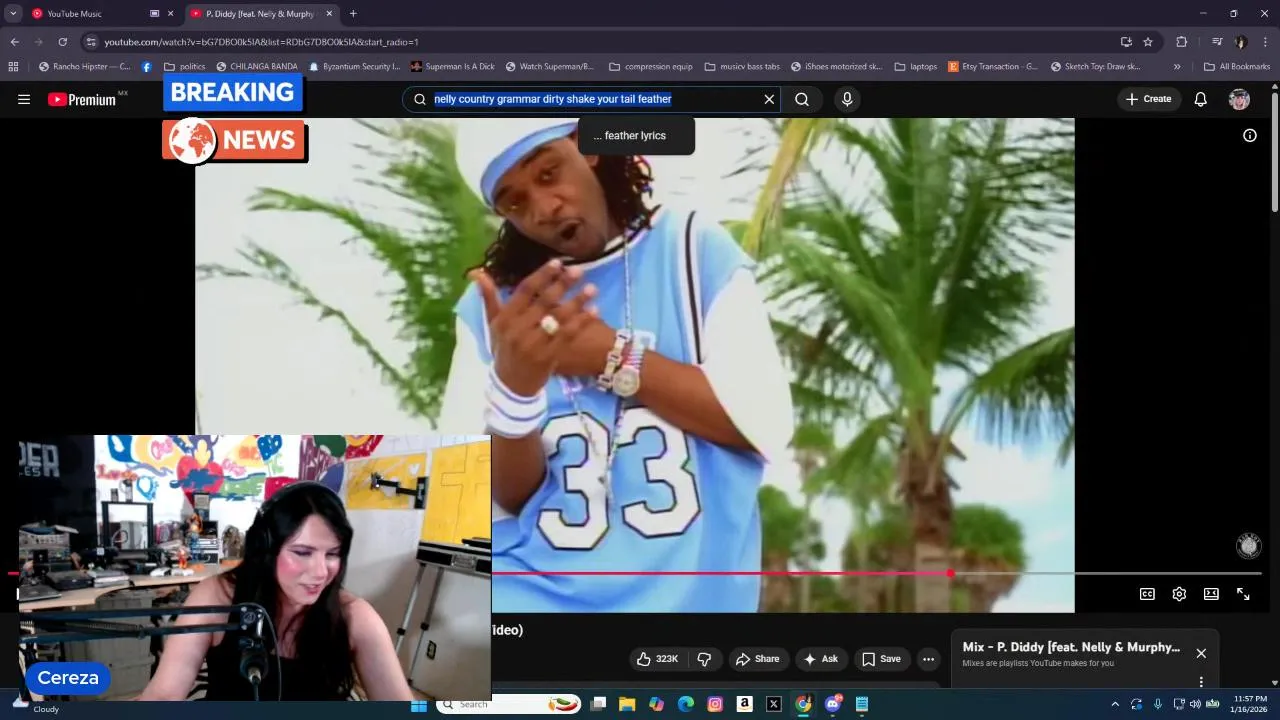Open the Ask AI button

pos(821,659)
